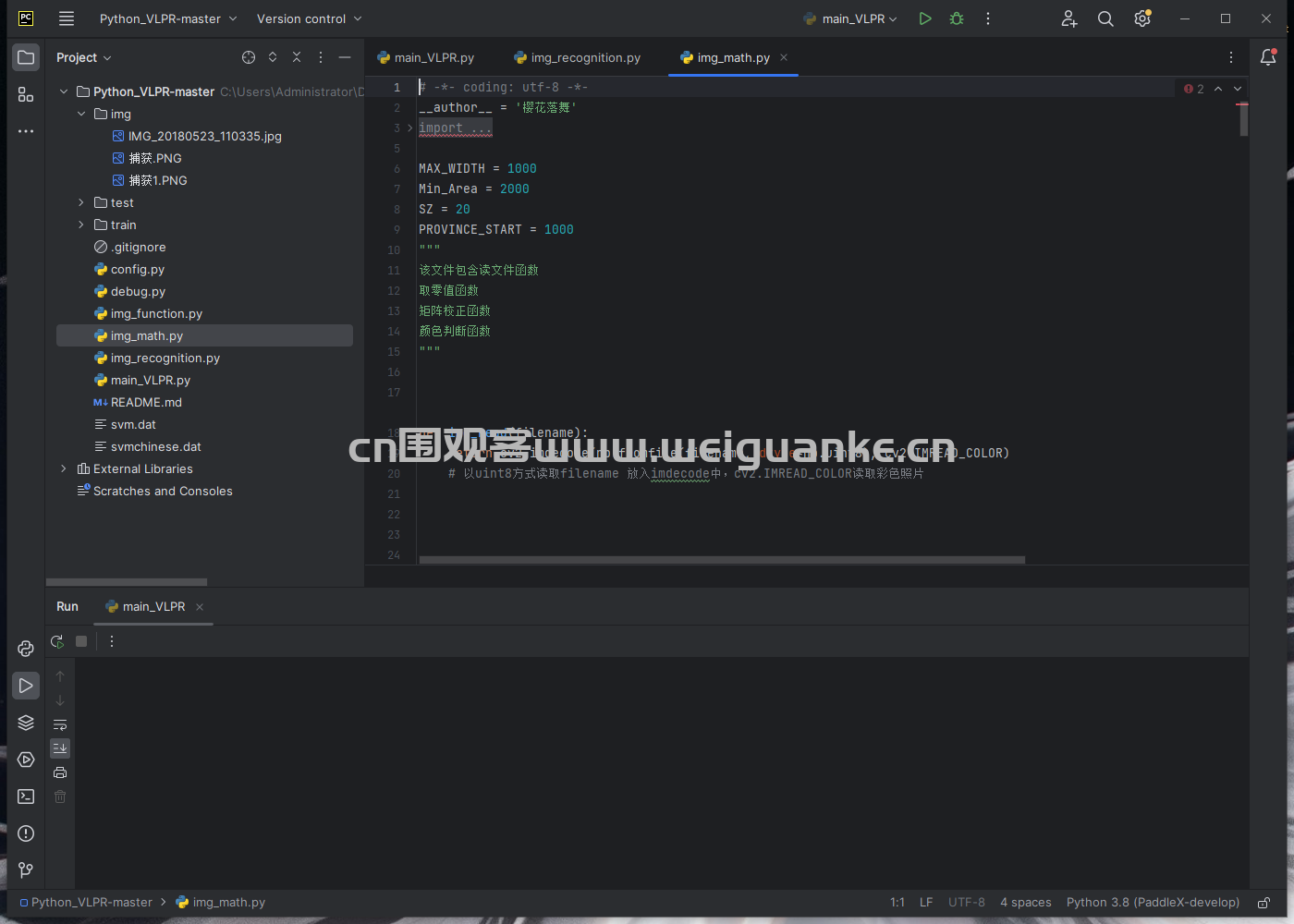Collapse all items in Project panel

tap(297, 57)
